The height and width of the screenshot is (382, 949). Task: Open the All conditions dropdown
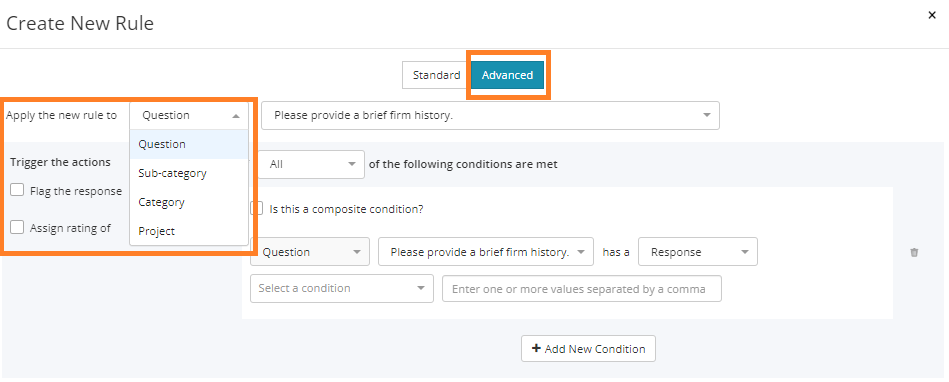point(312,164)
